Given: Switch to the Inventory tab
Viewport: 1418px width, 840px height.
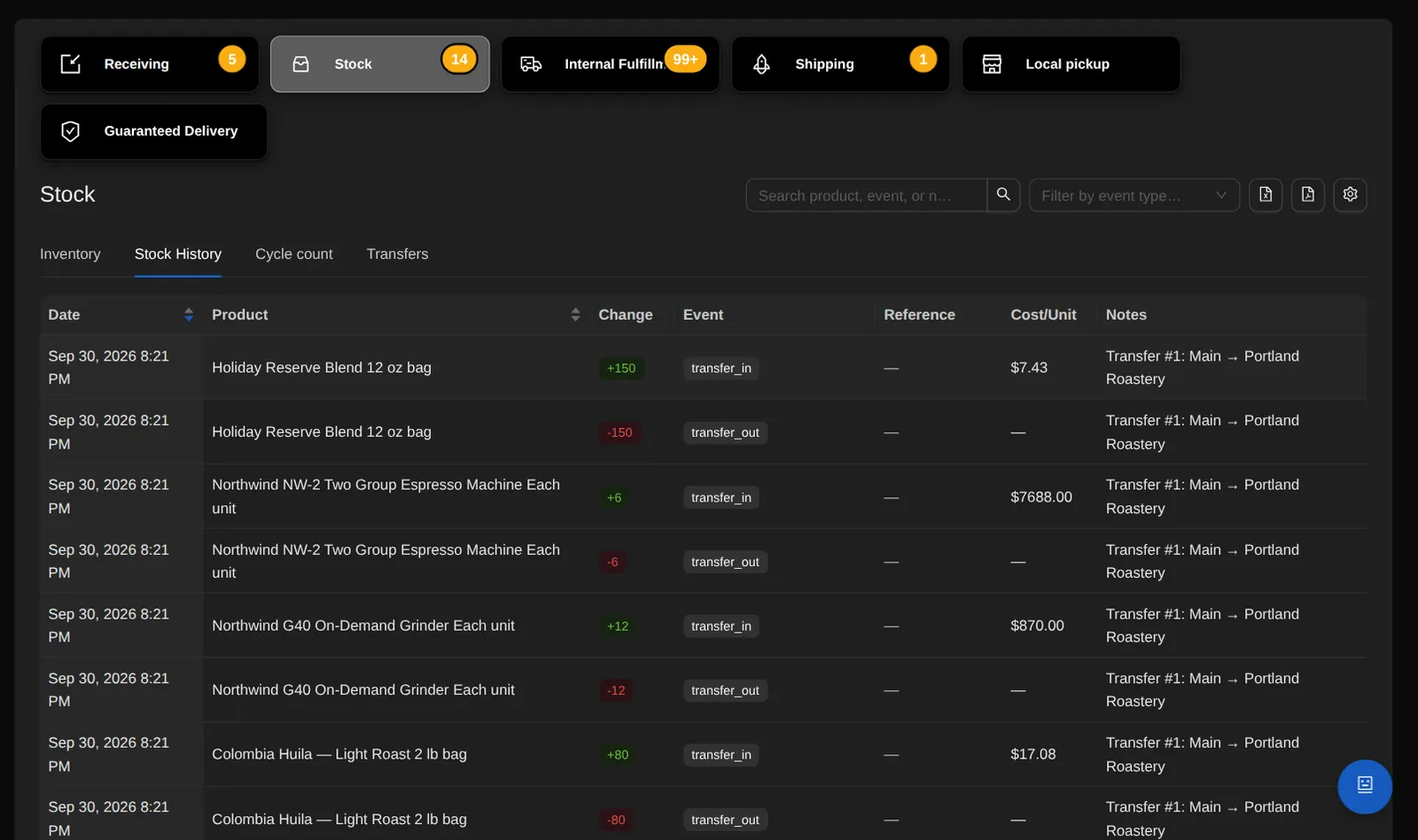Looking at the screenshot, I should coord(70,254).
